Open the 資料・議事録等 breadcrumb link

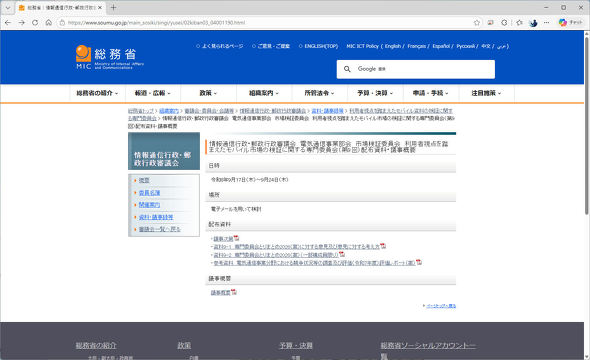click(x=327, y=111)
